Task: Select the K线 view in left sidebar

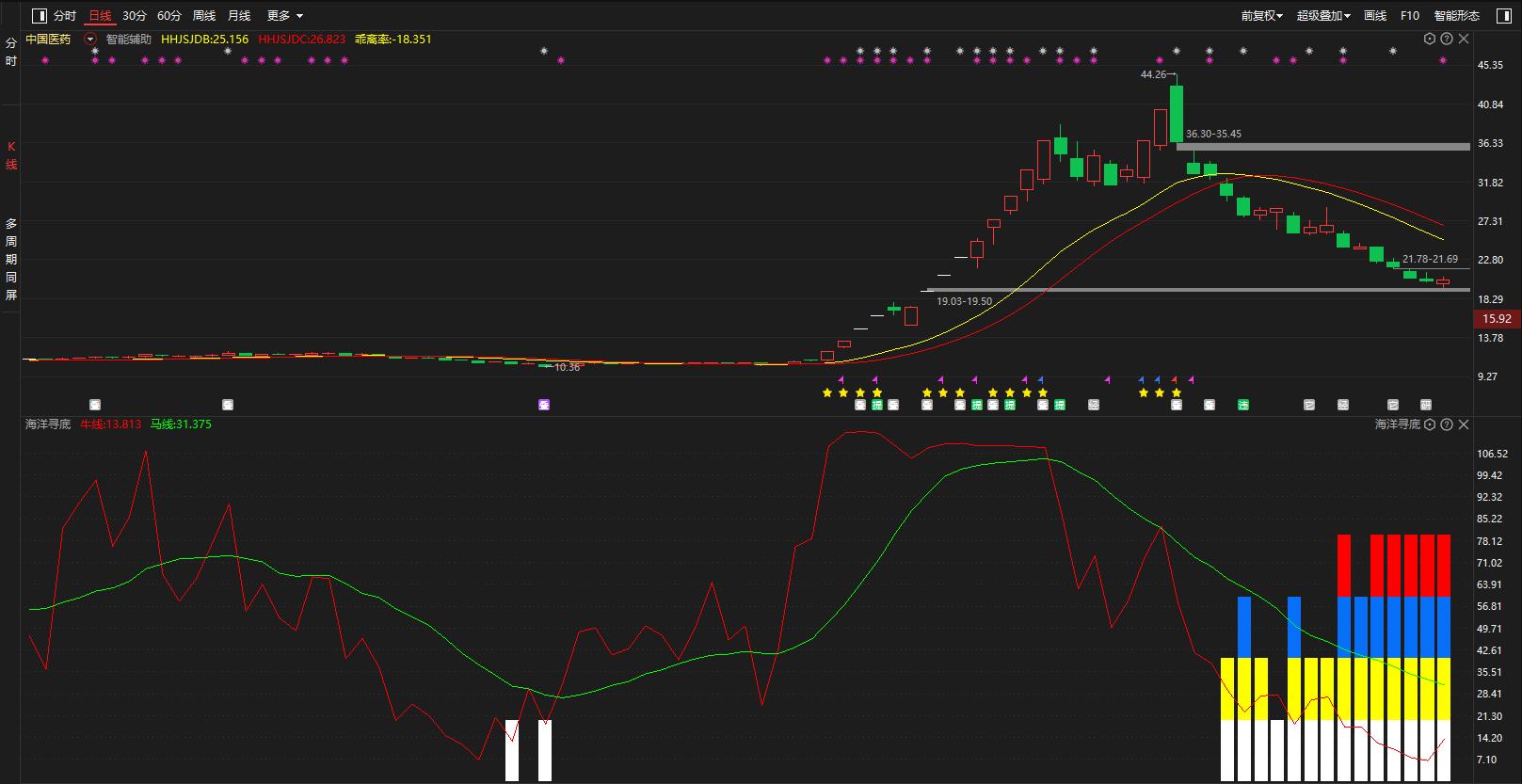Action: (11, 155)
